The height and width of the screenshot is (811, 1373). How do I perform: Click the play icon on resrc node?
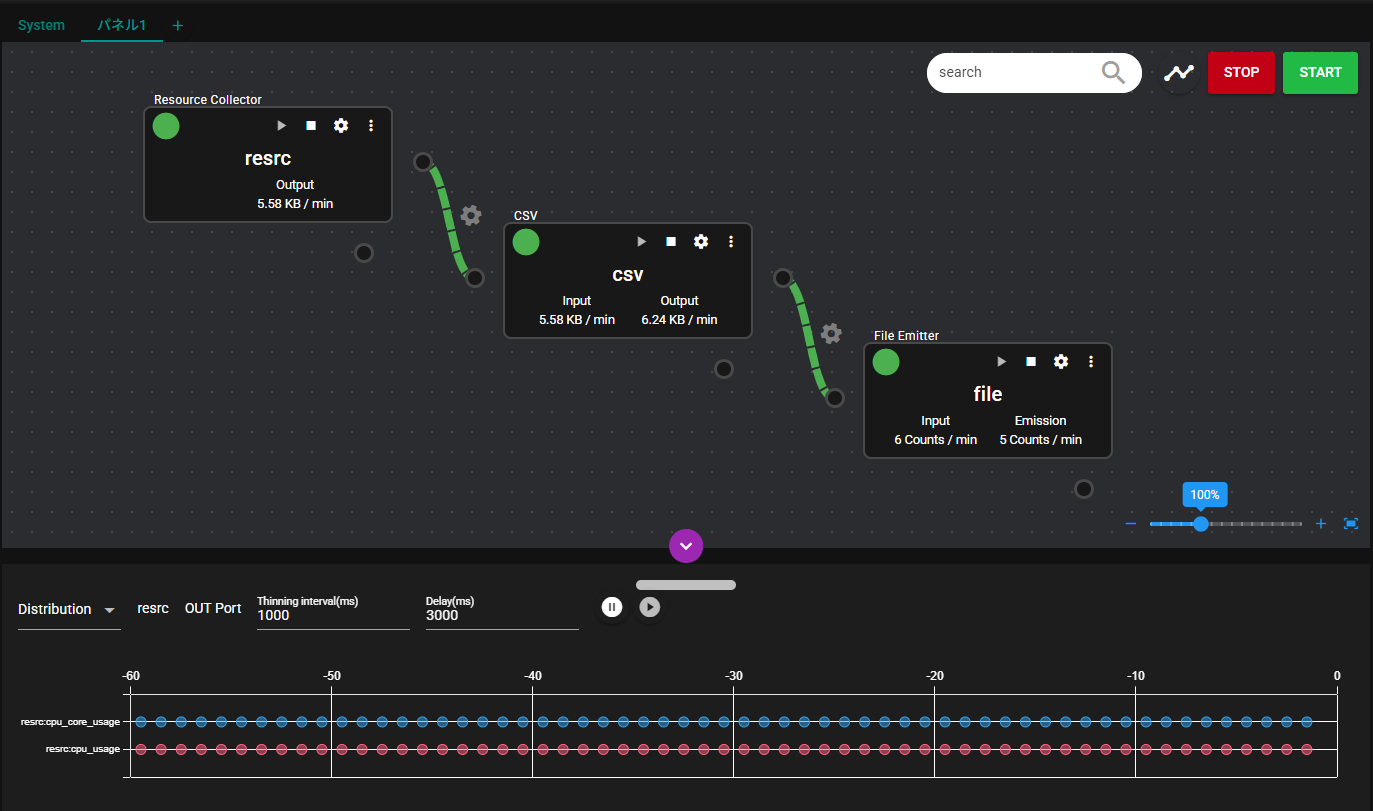click(x=281, y=126)
